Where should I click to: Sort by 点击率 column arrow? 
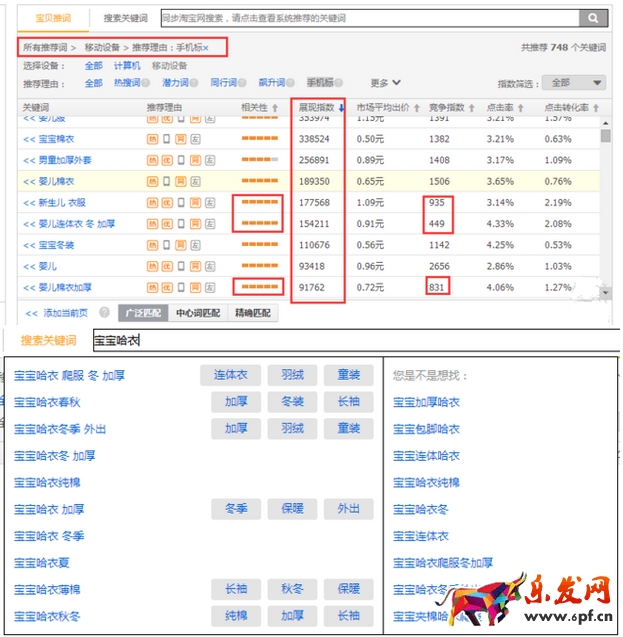(520, 108)
